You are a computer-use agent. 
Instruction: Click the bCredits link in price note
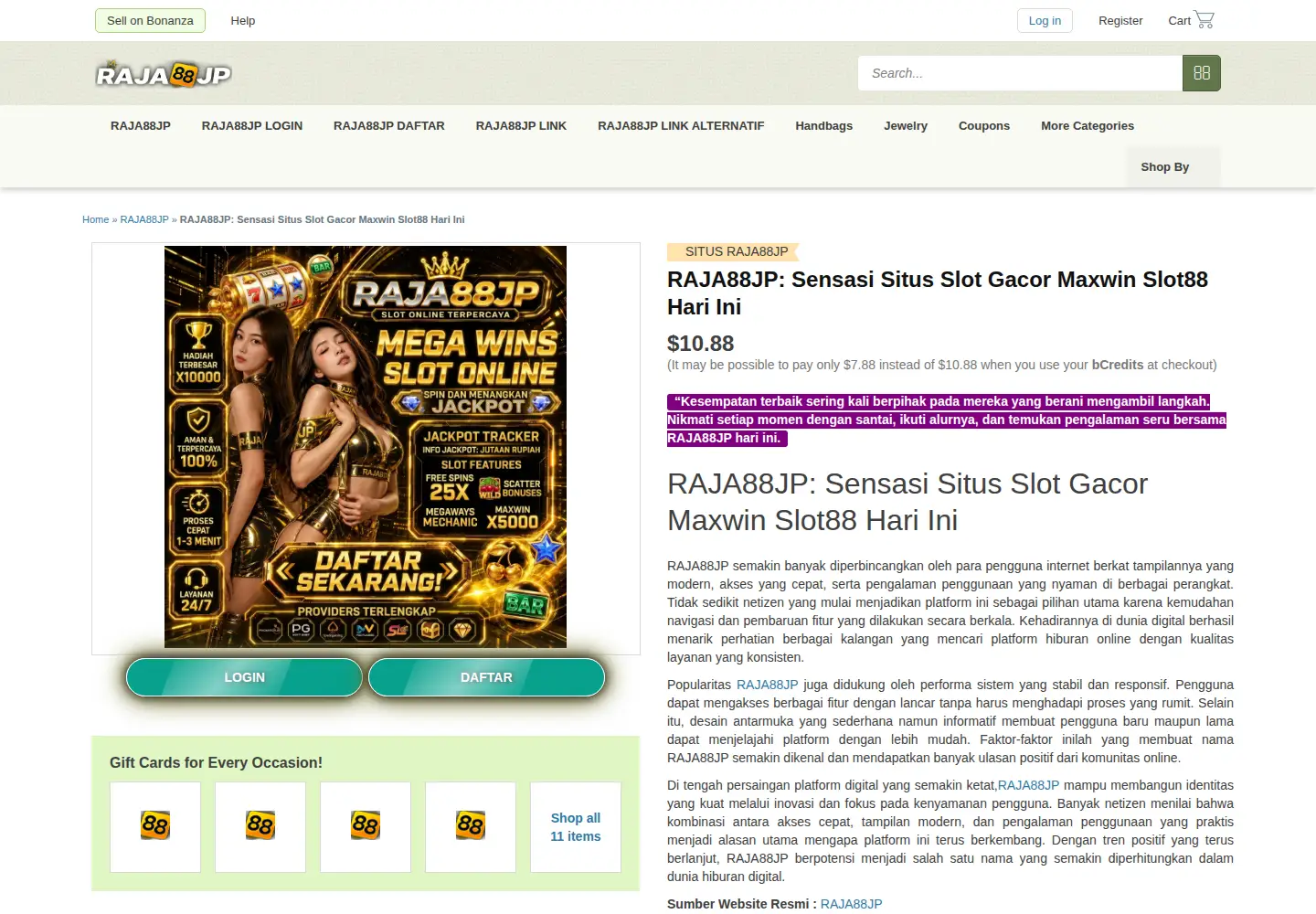[x=1118, y=365]
